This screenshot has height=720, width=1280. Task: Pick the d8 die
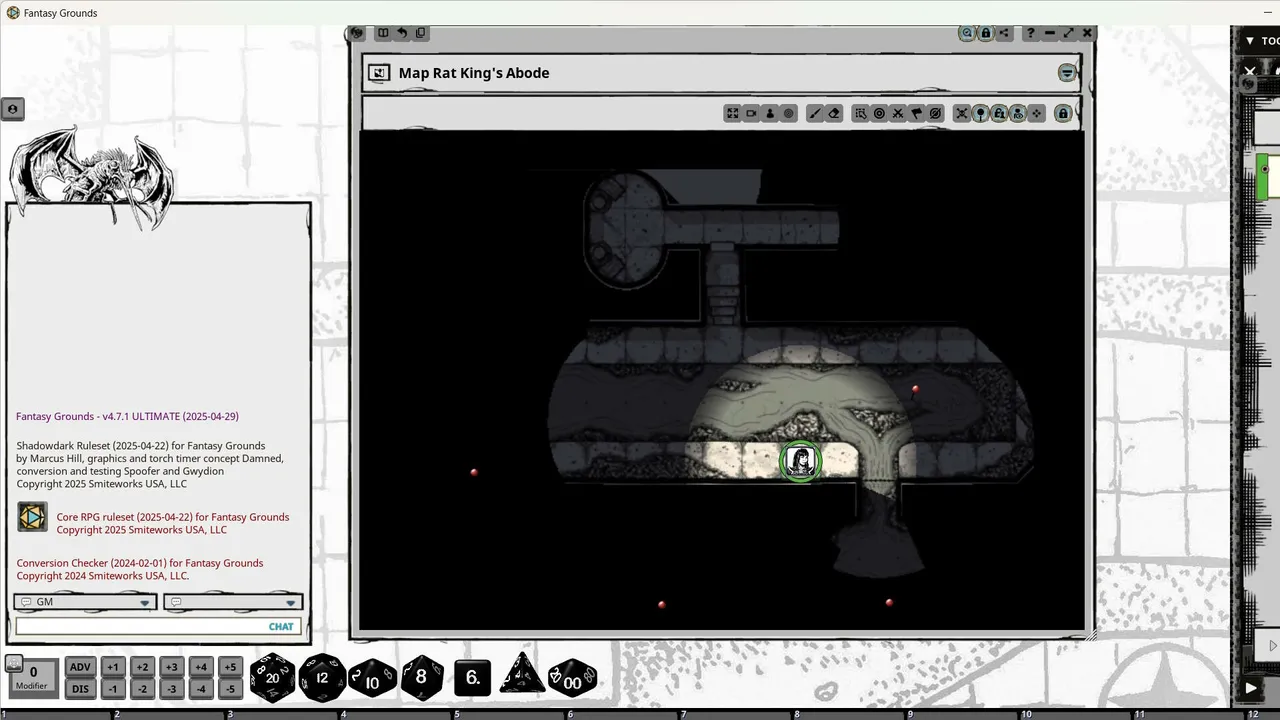click(421, 678)
